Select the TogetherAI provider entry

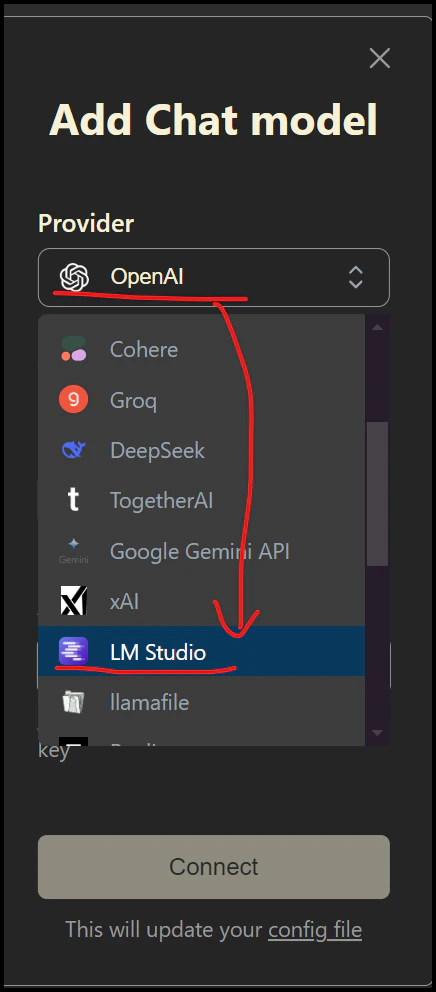201,500
